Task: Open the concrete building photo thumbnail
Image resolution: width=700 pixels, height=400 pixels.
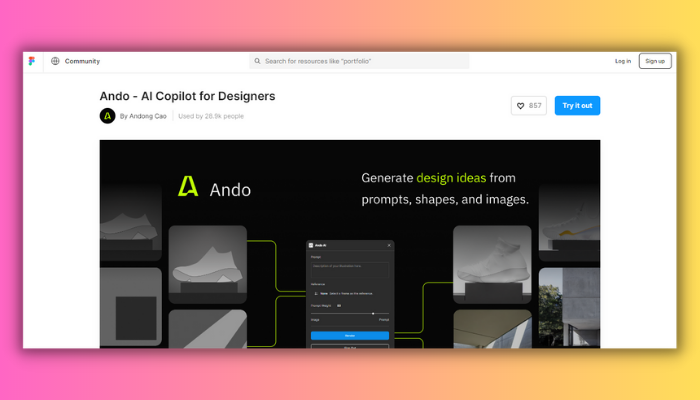Action: coord(569,307)
